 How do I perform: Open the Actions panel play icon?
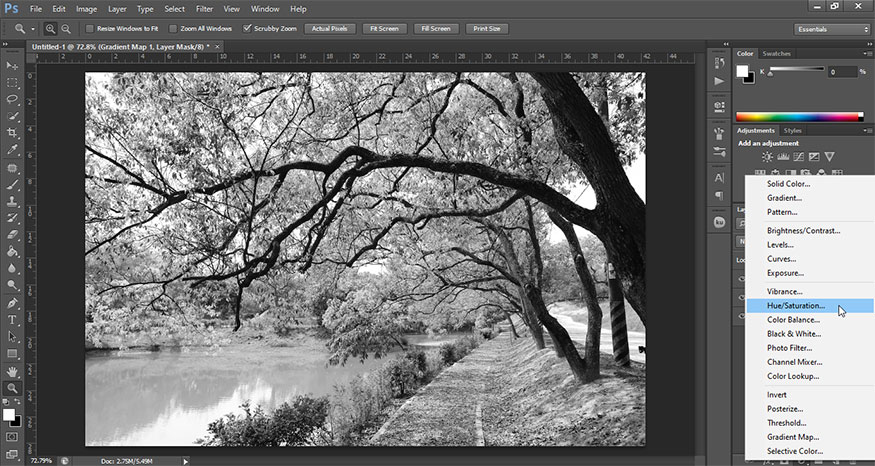point(719,81)
